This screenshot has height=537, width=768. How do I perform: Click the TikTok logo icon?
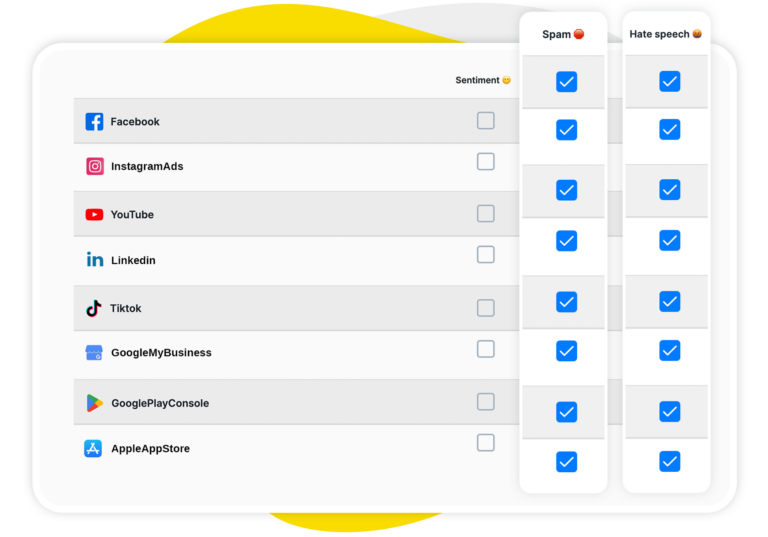pyautogui.click(x=94, y=308)
